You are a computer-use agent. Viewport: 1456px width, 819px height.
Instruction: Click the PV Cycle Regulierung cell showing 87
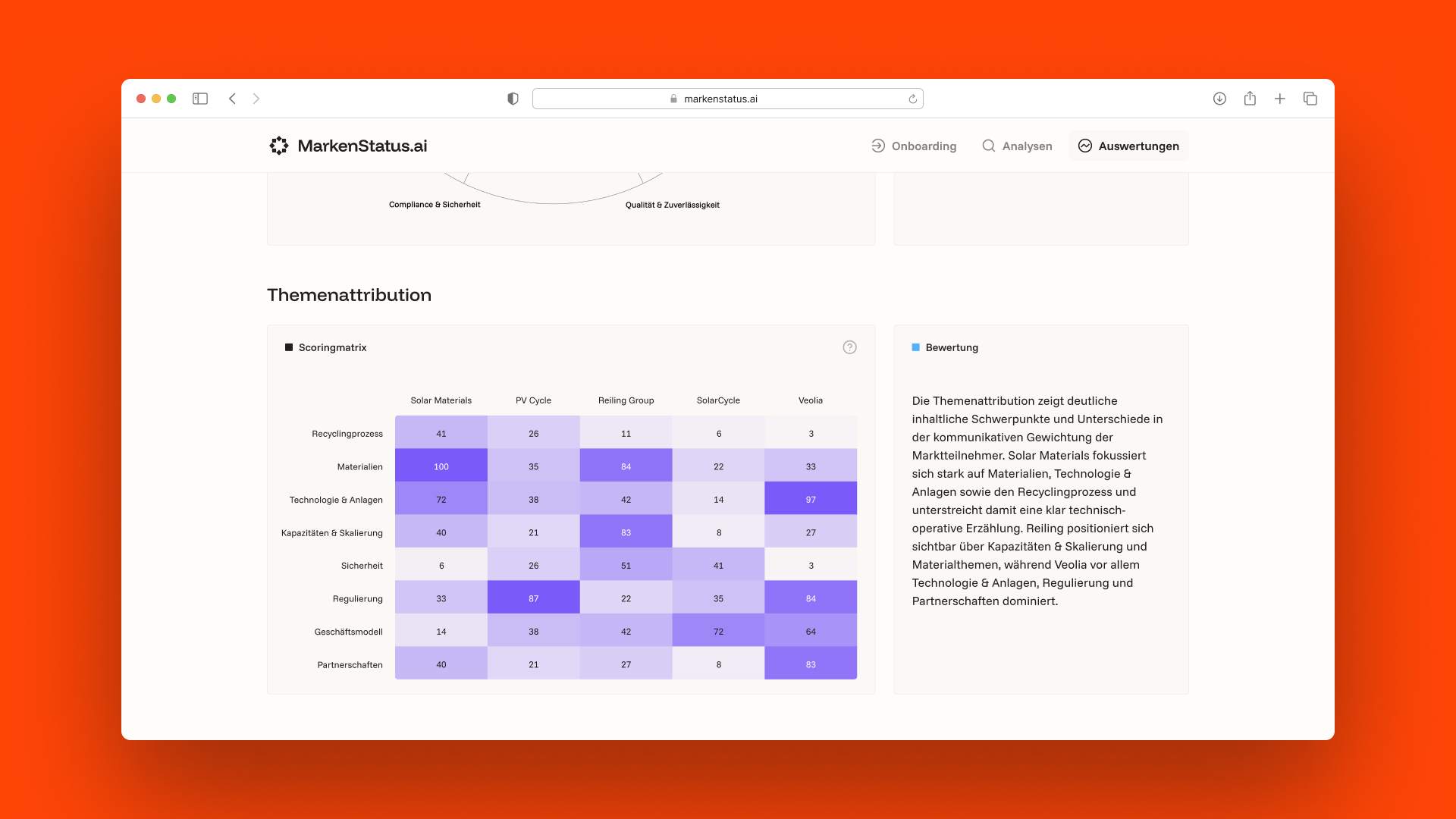pos(534,598)
